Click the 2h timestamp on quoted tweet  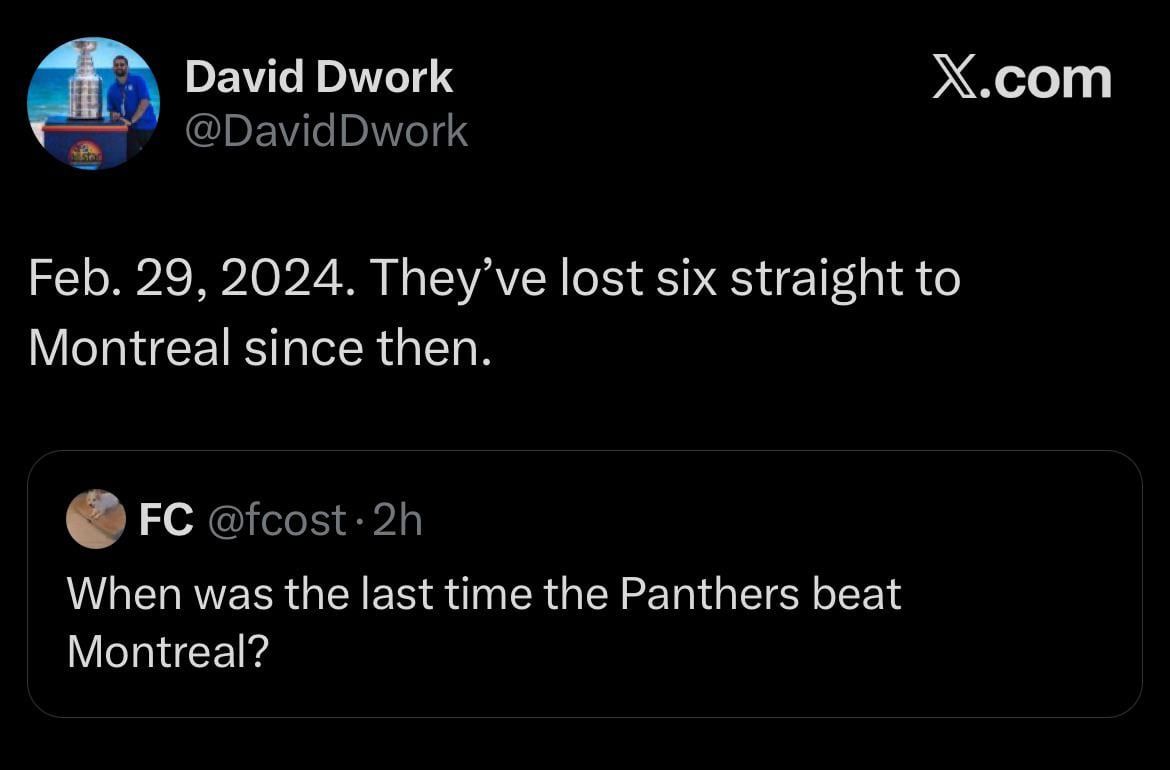(x=398, y=518)
